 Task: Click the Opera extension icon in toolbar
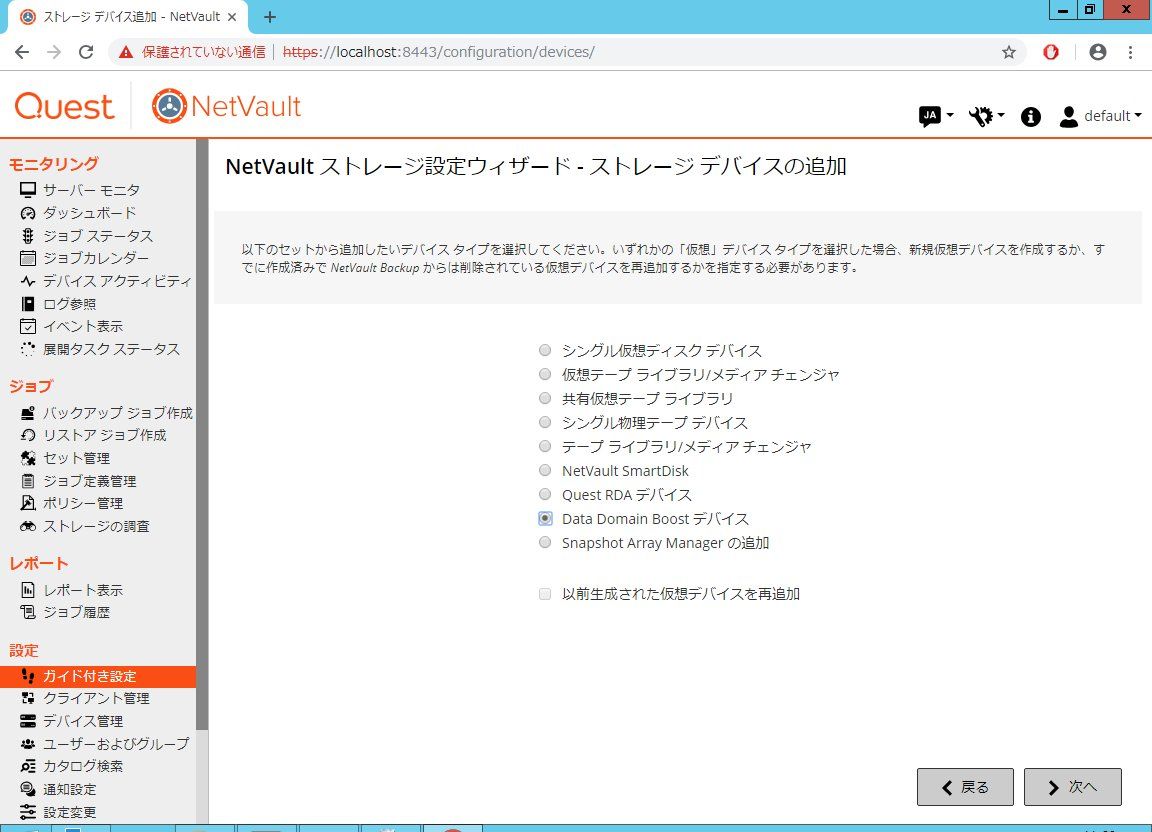click(x=1051, y=51)
